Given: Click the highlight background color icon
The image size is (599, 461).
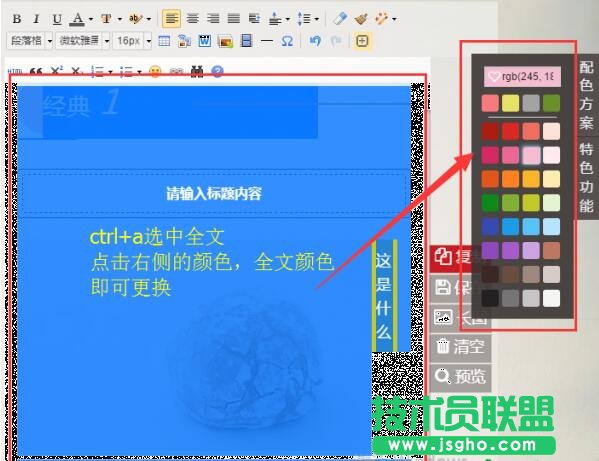Looking at the screenshot, I should (135, 19).
